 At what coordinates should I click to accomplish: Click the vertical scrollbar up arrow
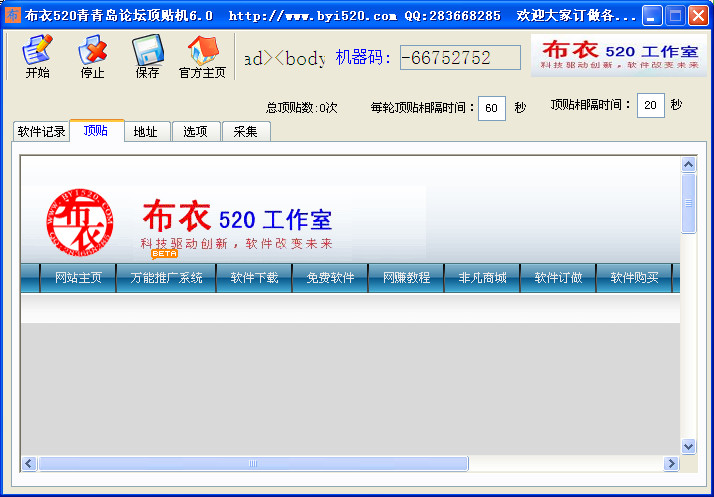[688, 164]
